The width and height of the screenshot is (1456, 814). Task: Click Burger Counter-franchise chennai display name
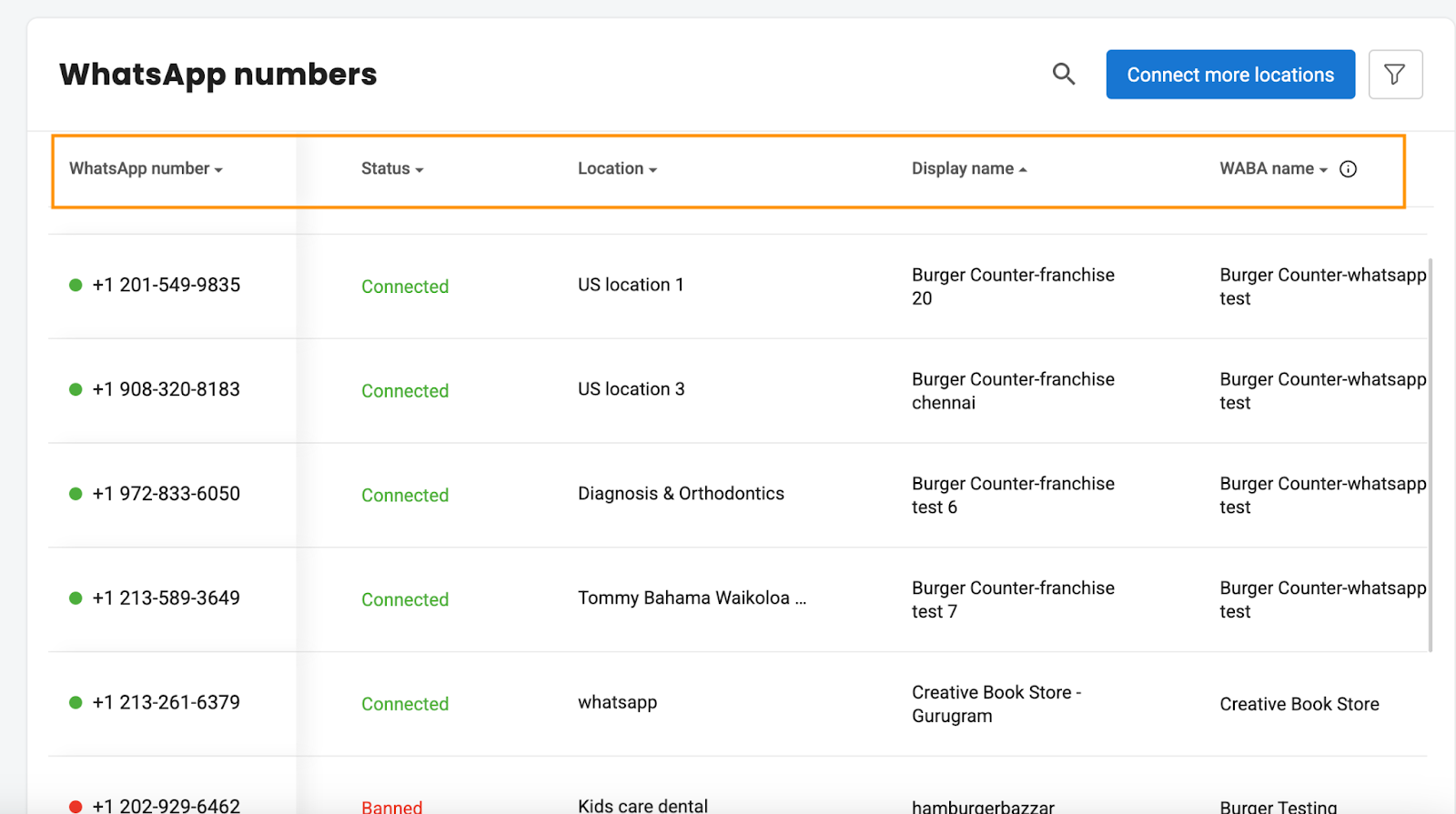click(x=1013, y=391)
